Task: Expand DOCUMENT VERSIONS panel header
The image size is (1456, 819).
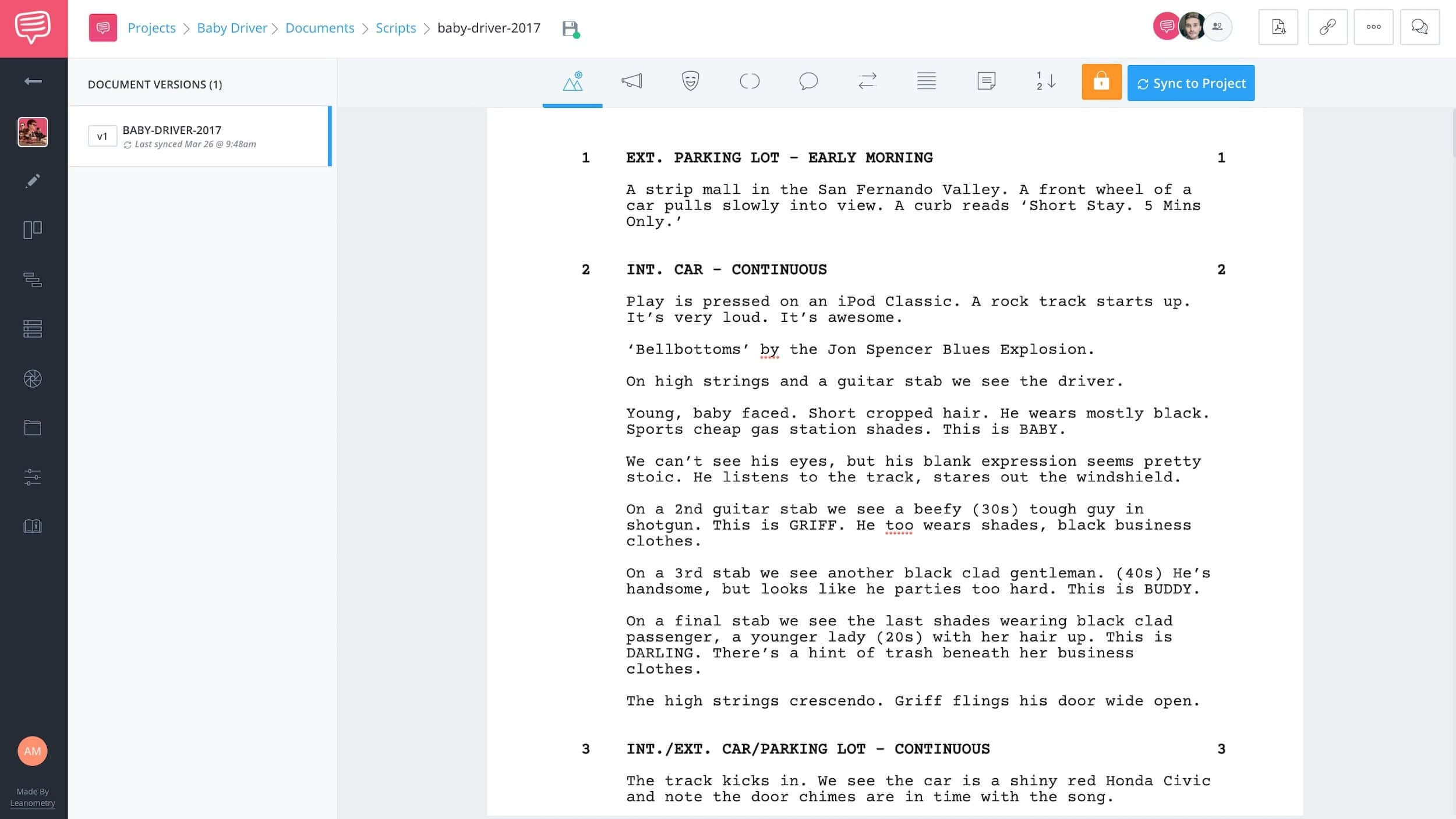Action: (x=154, y=84)
